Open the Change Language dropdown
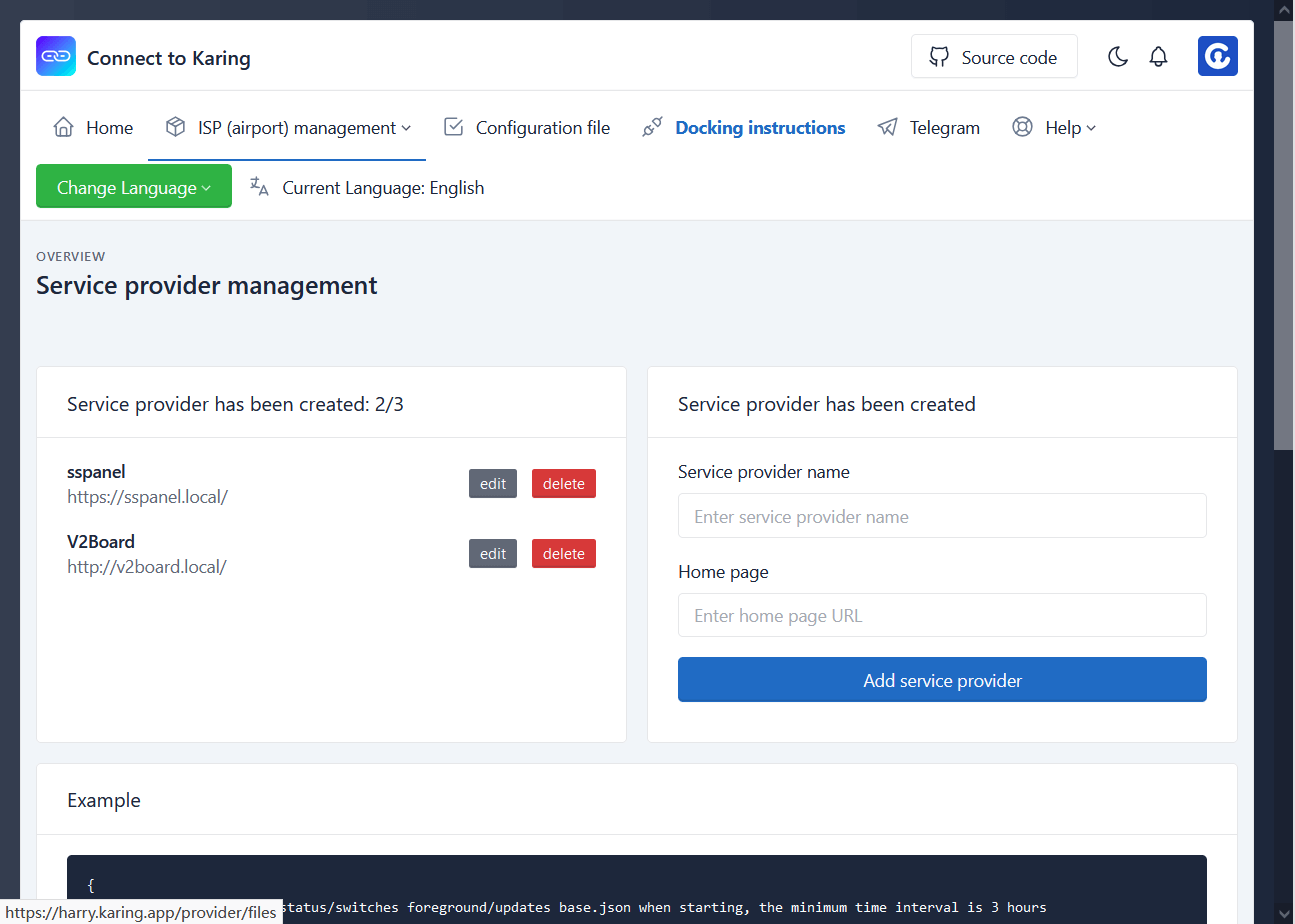This screenshot has height=924, width=1295. 134,188
